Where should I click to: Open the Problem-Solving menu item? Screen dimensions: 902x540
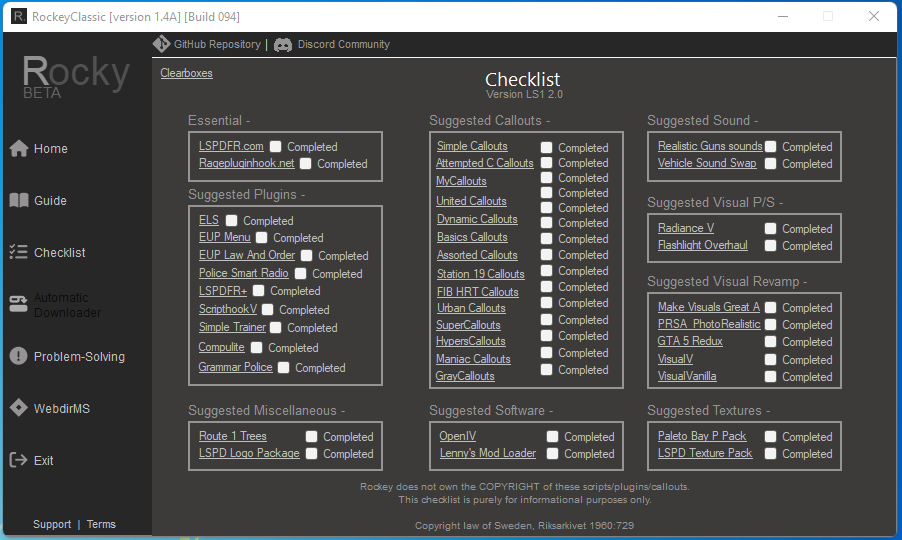pyautogui.click(x=79, y=357)
